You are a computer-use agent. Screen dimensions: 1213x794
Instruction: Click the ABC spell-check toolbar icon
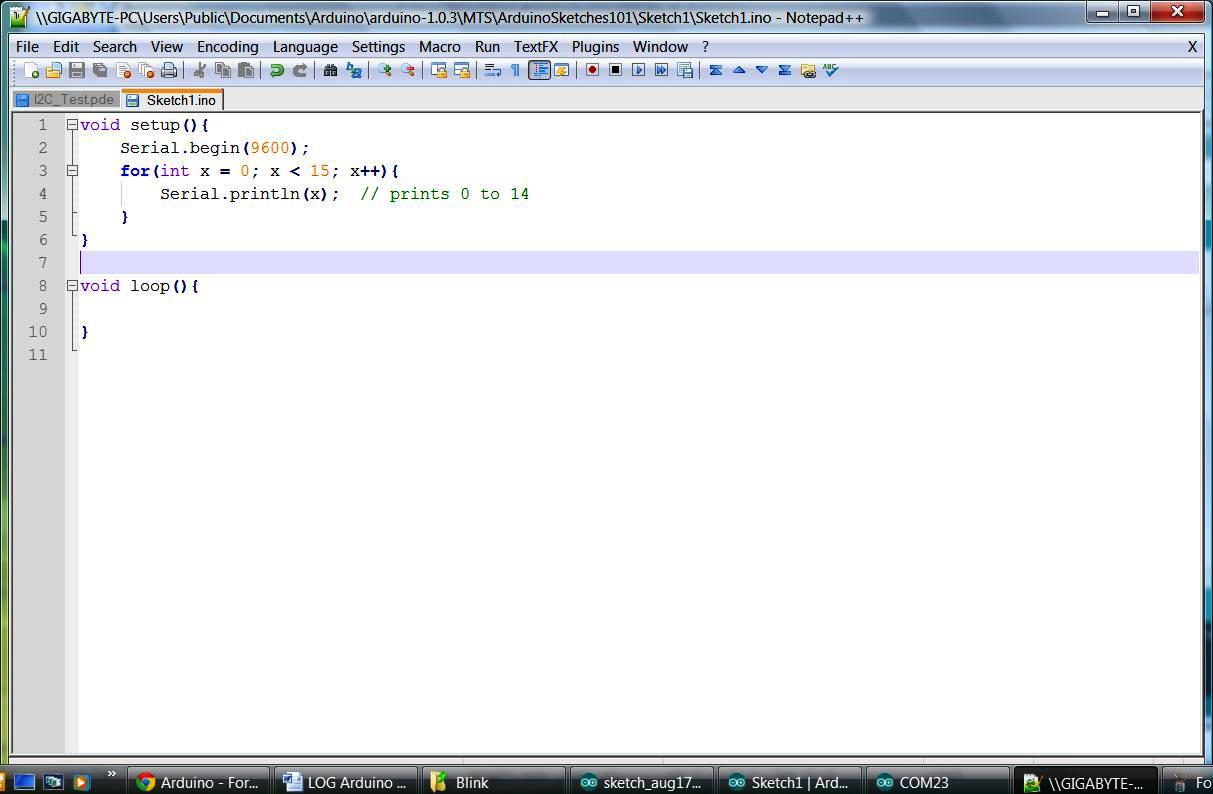coord(831,70)
